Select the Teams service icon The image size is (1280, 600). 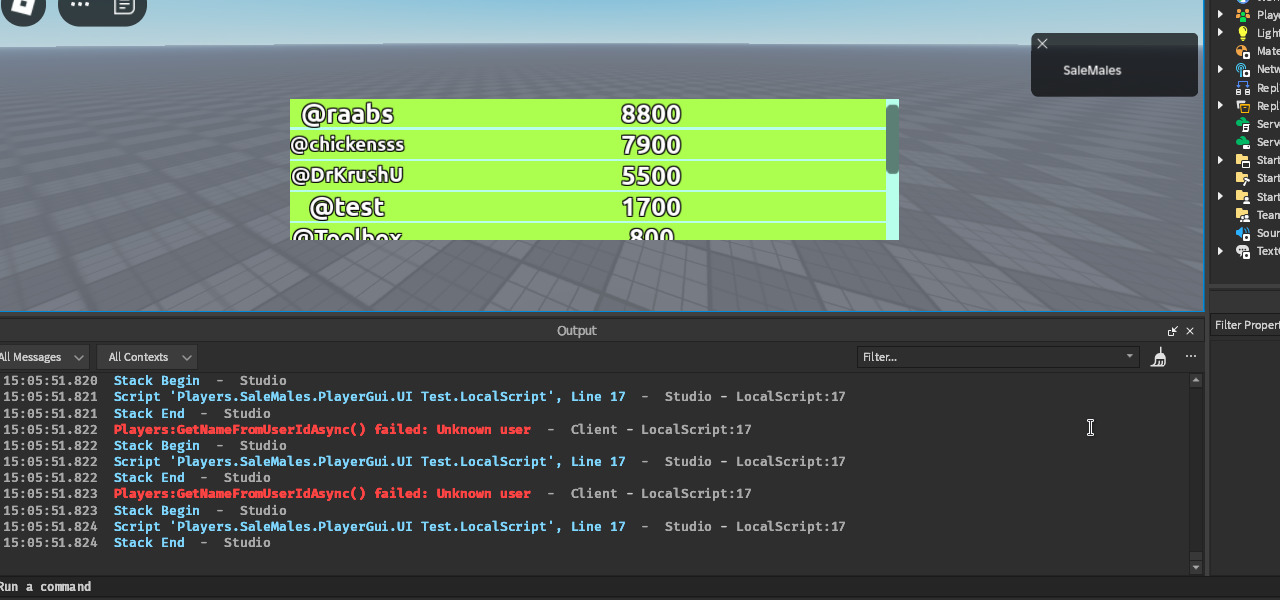[x=1243, y=214]
